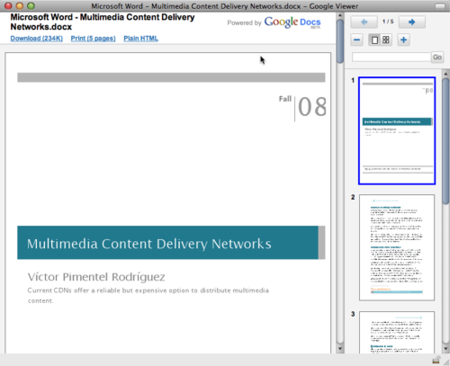Open the Print (5 pages) link

click(93, 38)
